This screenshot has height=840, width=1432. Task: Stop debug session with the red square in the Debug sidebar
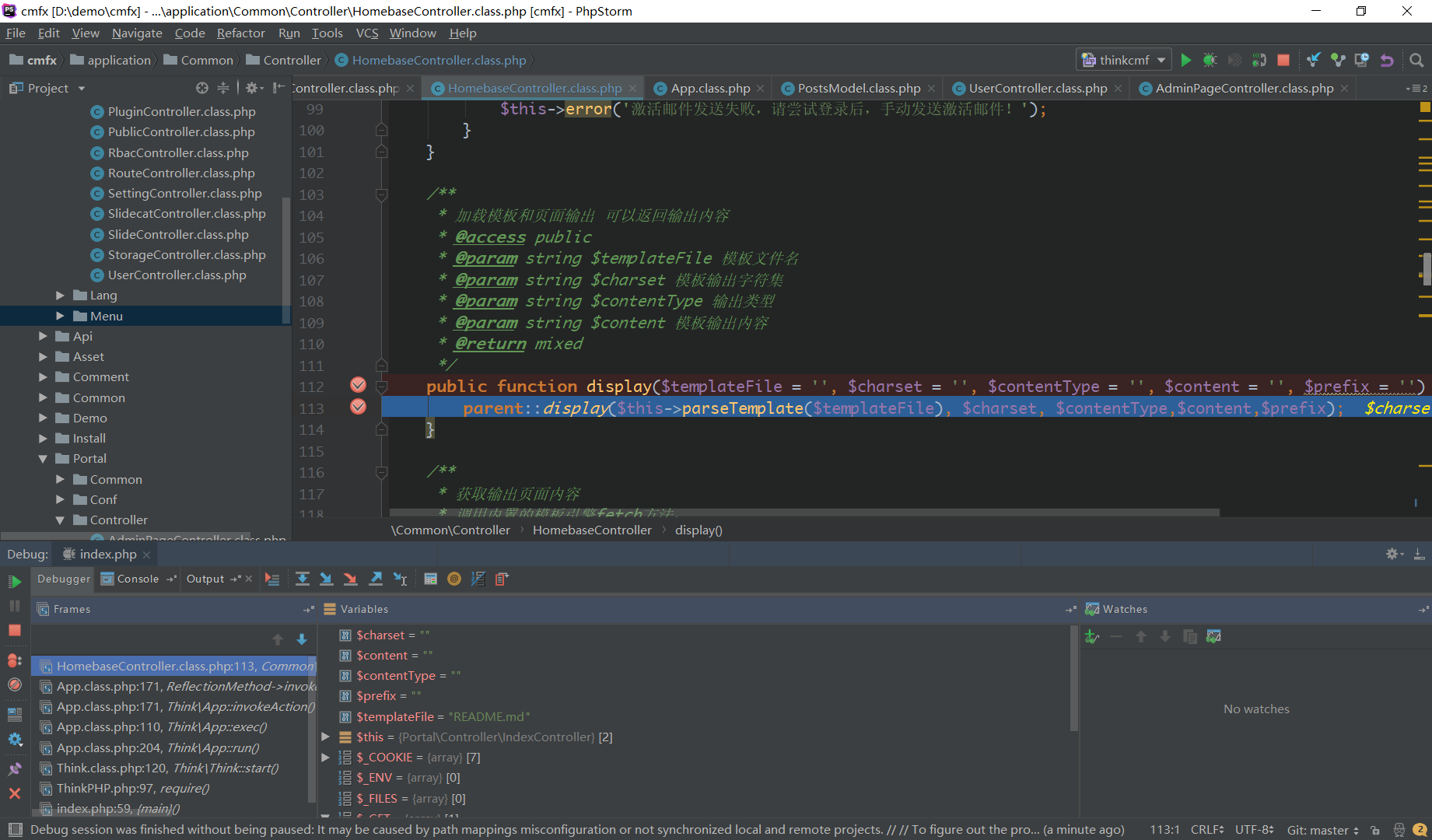point(15,630)
